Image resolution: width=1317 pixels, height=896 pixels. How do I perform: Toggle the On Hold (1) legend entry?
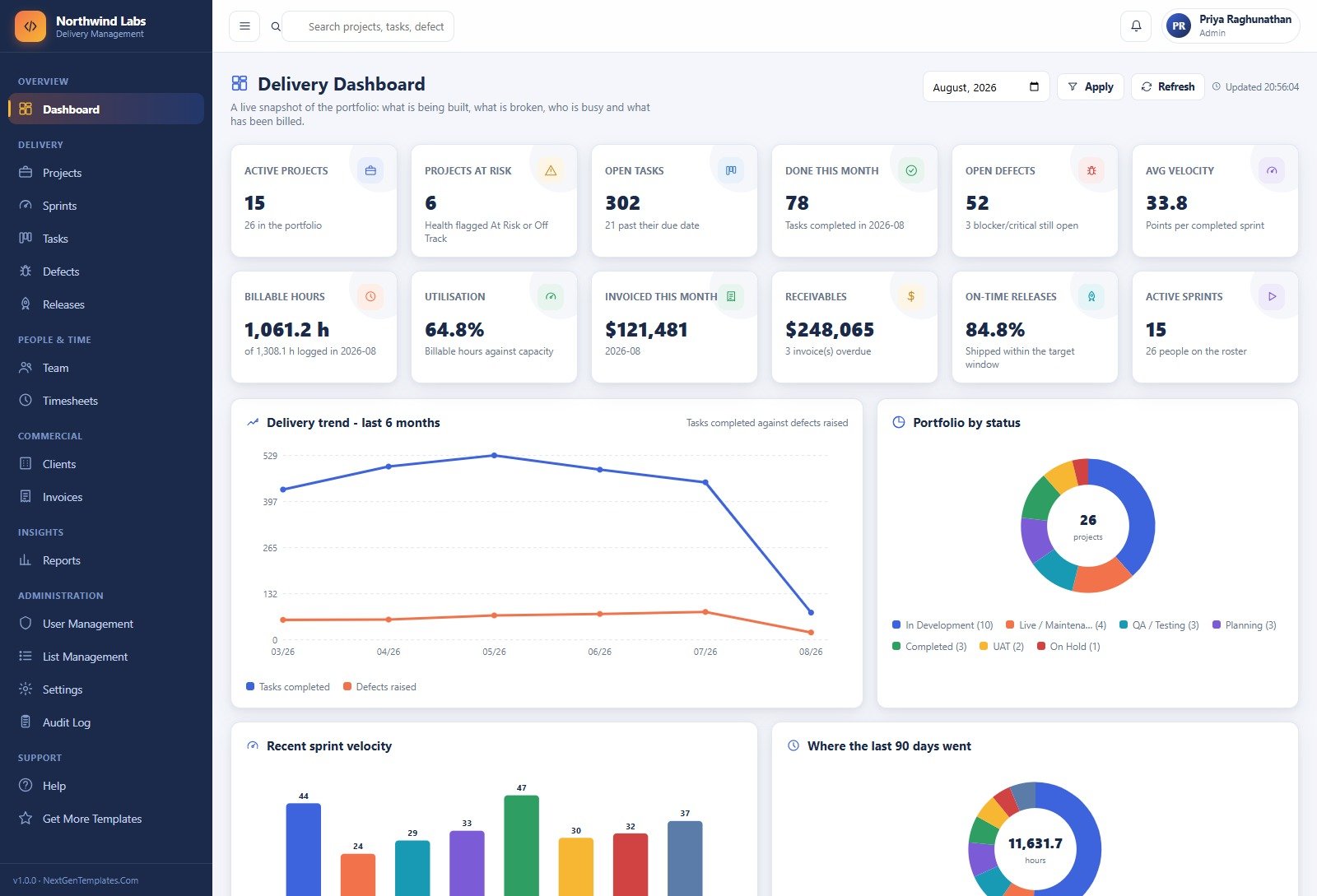pyautogui.click(x=1068, y=647)
